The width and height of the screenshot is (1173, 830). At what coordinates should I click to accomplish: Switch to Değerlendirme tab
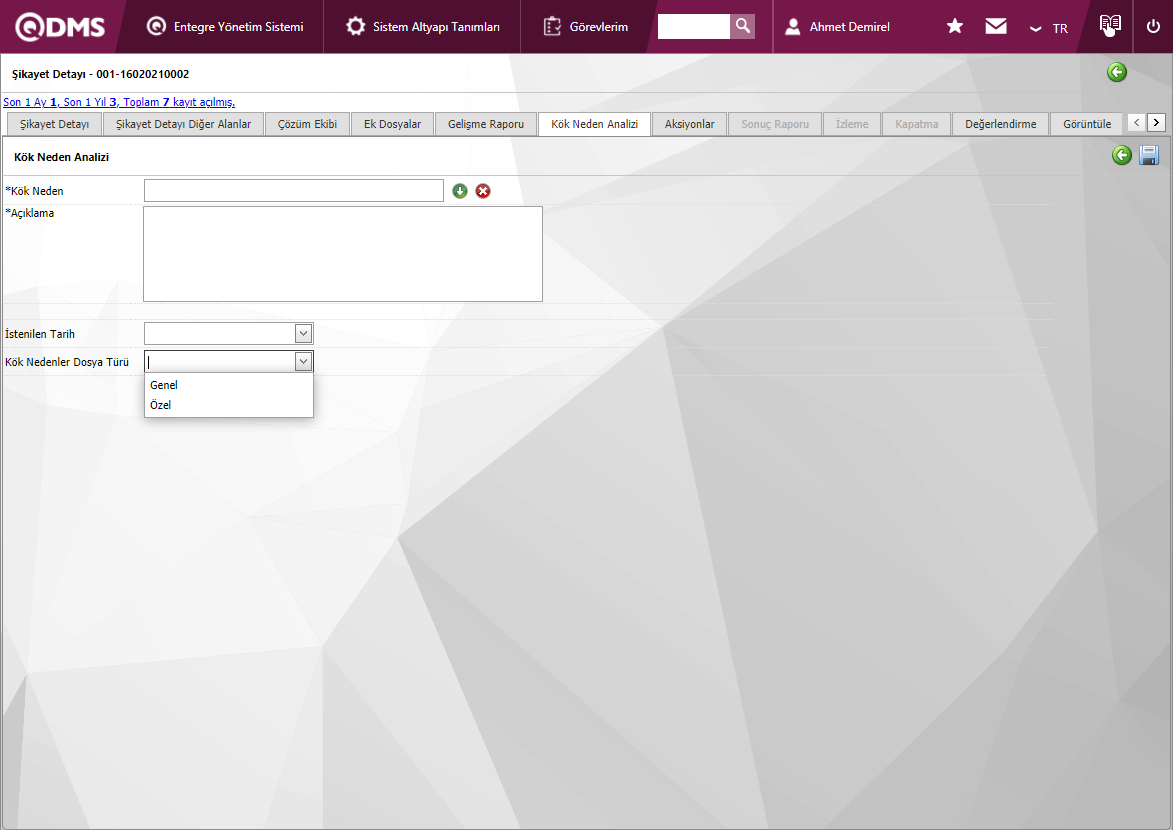tap(1001, 124)
